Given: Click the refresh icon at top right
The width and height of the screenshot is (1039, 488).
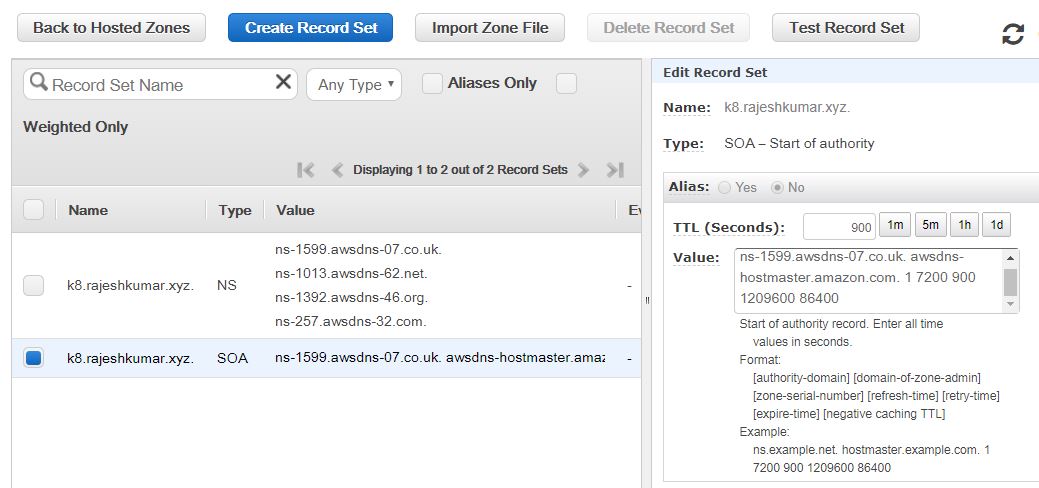Looking at the screenshot, I should pyautogui.click(x=1012, y=35).
